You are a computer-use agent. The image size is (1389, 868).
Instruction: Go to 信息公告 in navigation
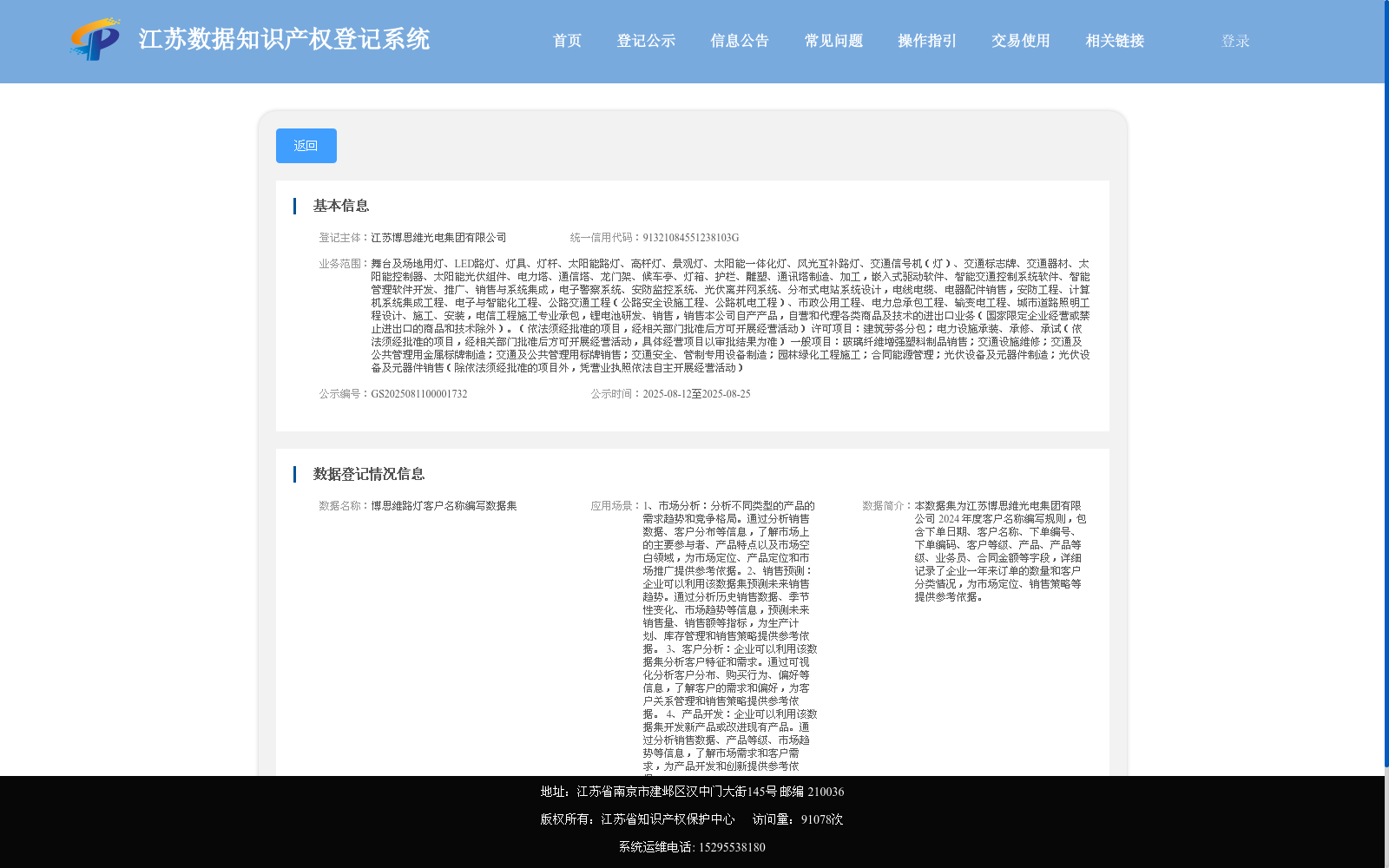(740, 41)
